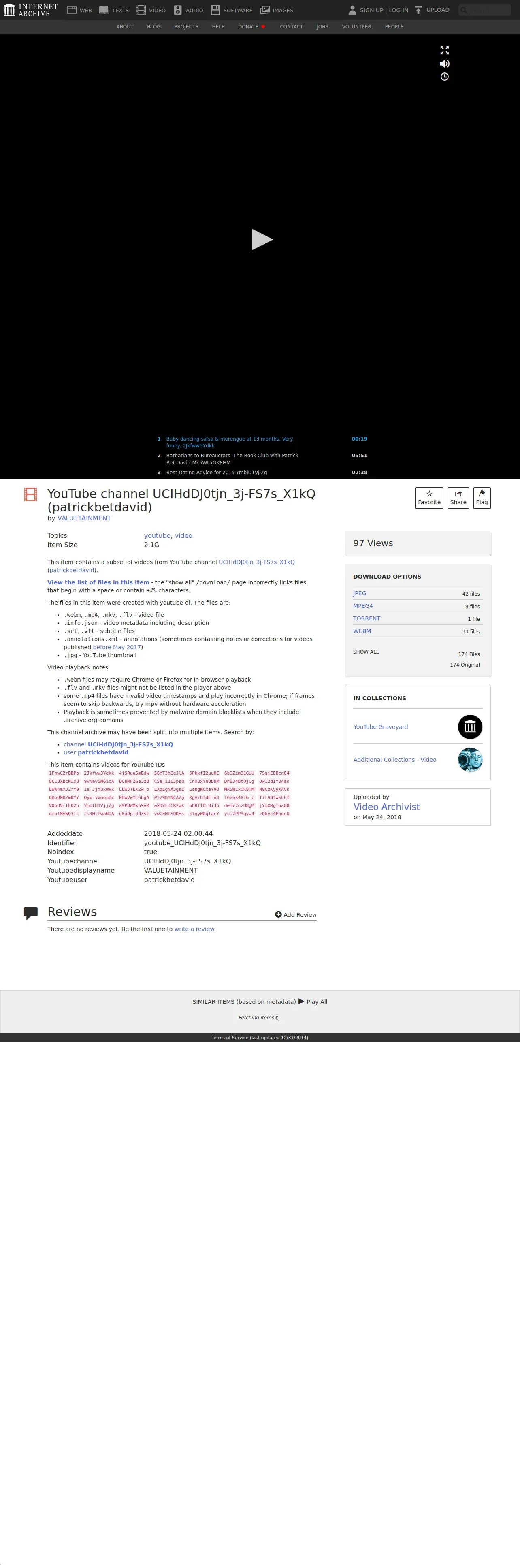This screenshot has width=520, height=1568.
Task: Select playlist track Baby dancing salsa
Action: (x=230, y=442)
